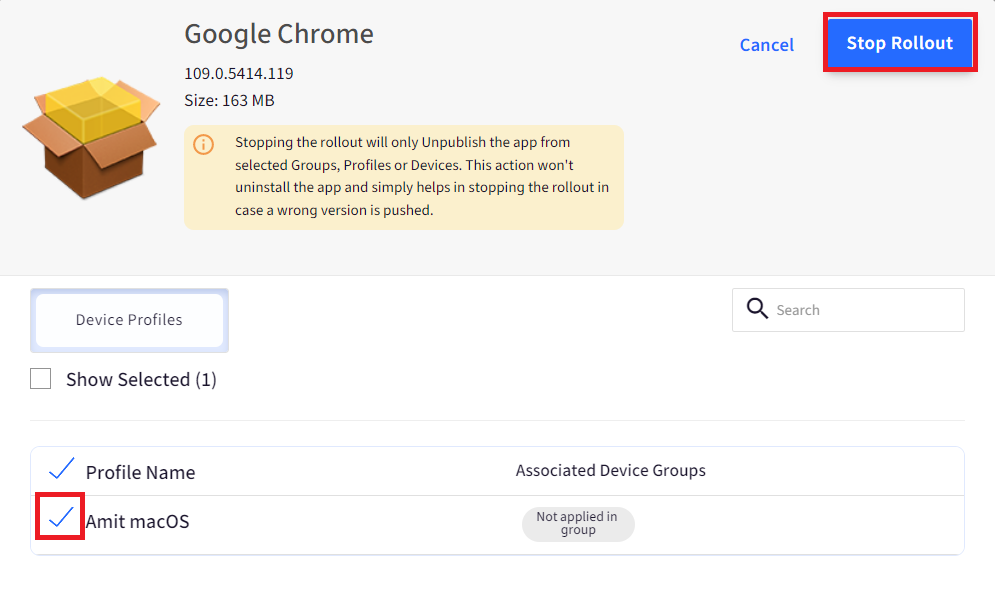Click the Cancel link
Viewport: 995px width, 589px height.
[767, 45]
